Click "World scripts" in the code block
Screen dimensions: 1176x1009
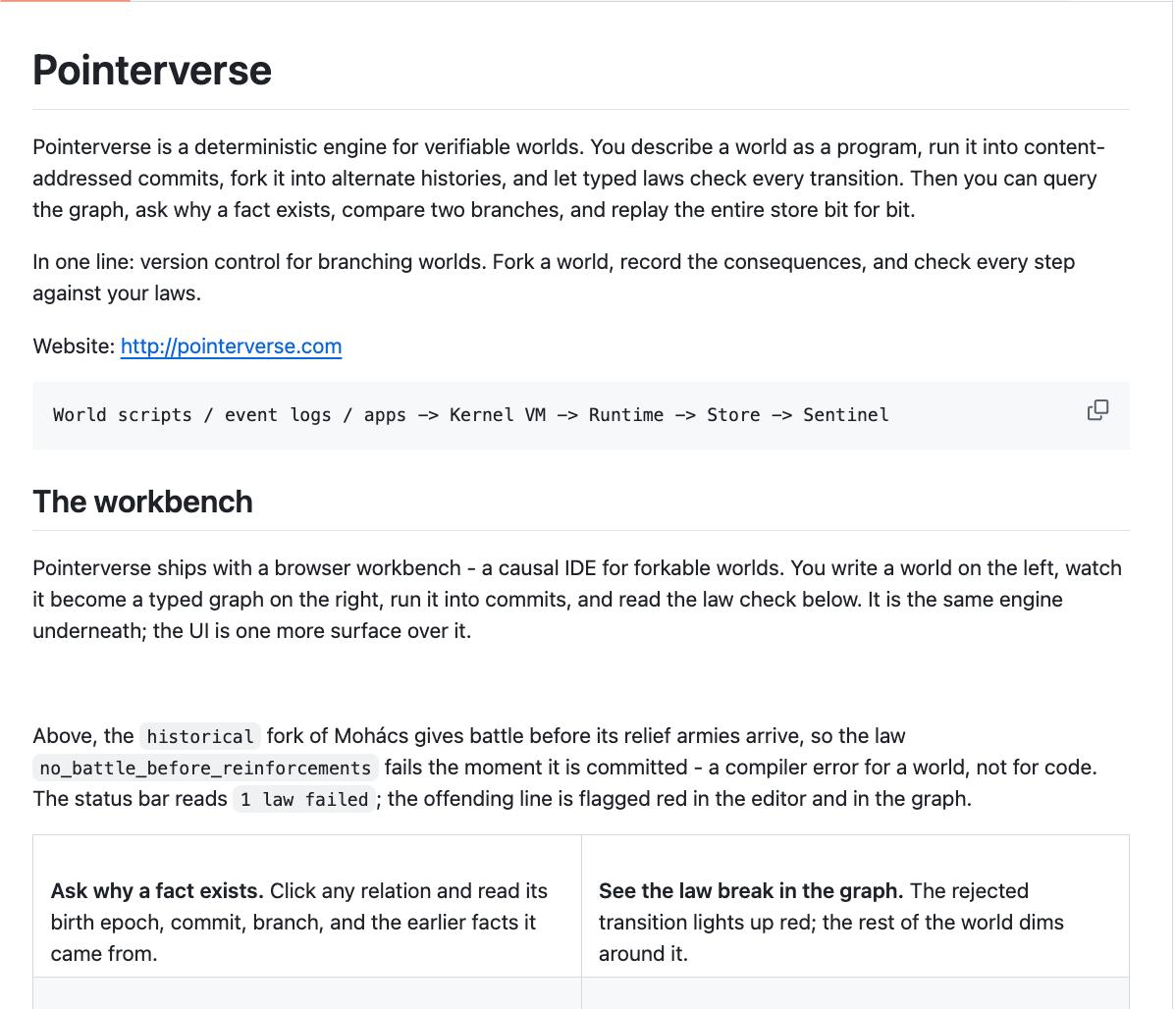(x=123, y=415)
